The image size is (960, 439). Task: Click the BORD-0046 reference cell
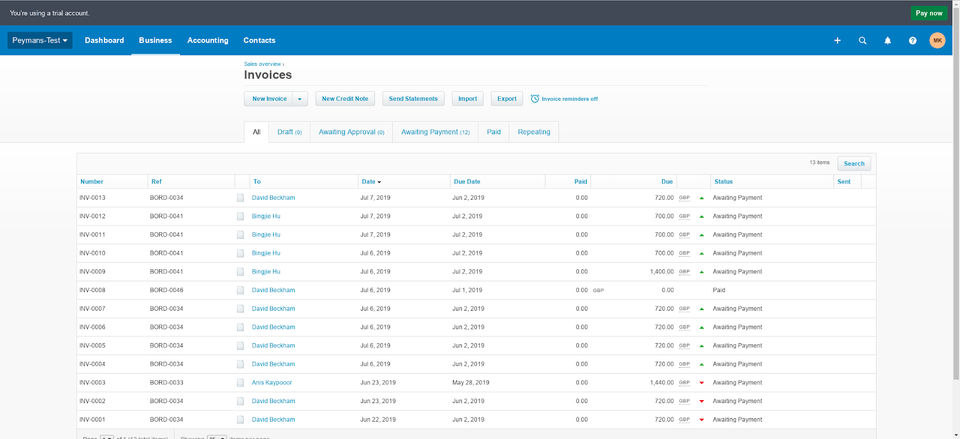[167, 290]
